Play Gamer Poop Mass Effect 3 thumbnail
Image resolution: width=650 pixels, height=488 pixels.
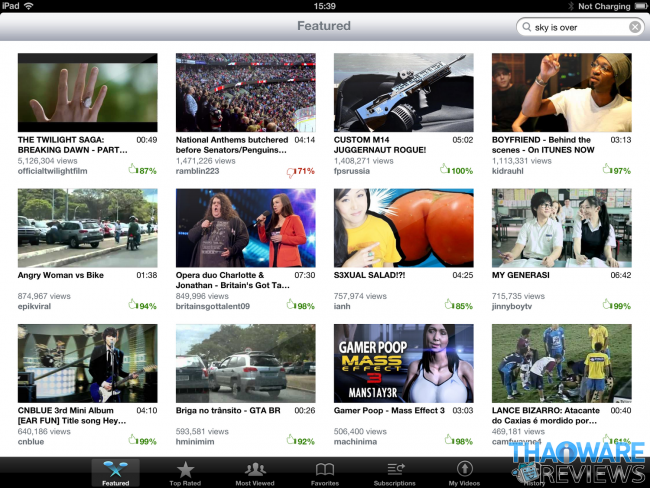(x=403, y=363)
